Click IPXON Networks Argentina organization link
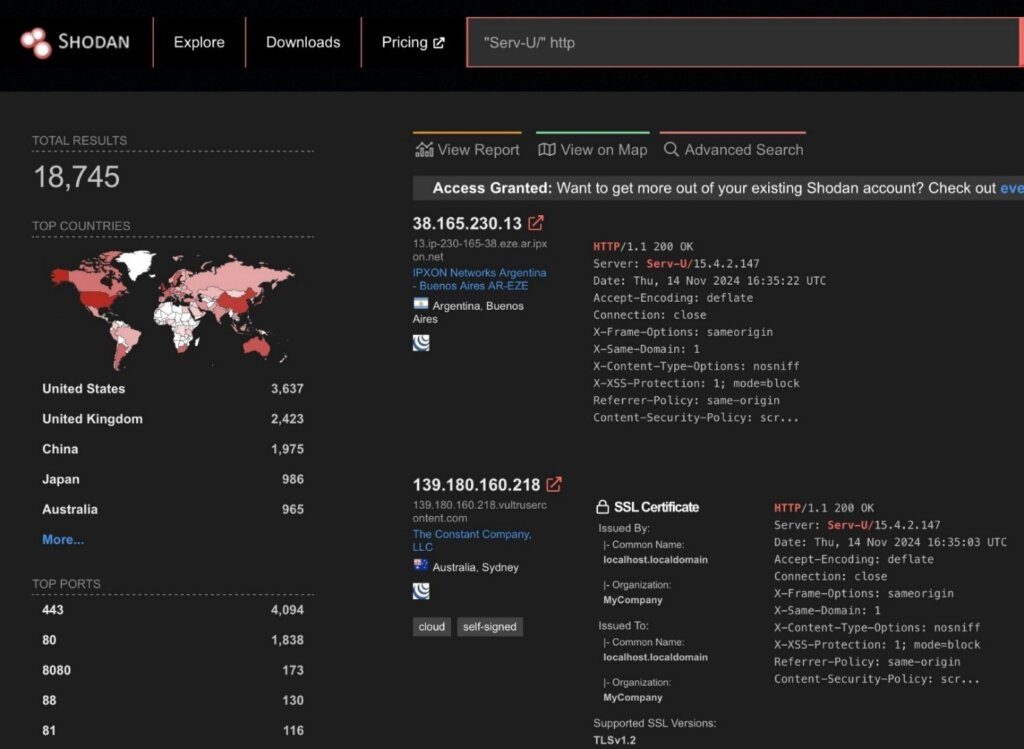This screenshot has width=1024, height=749. click(x=479, y=279)
